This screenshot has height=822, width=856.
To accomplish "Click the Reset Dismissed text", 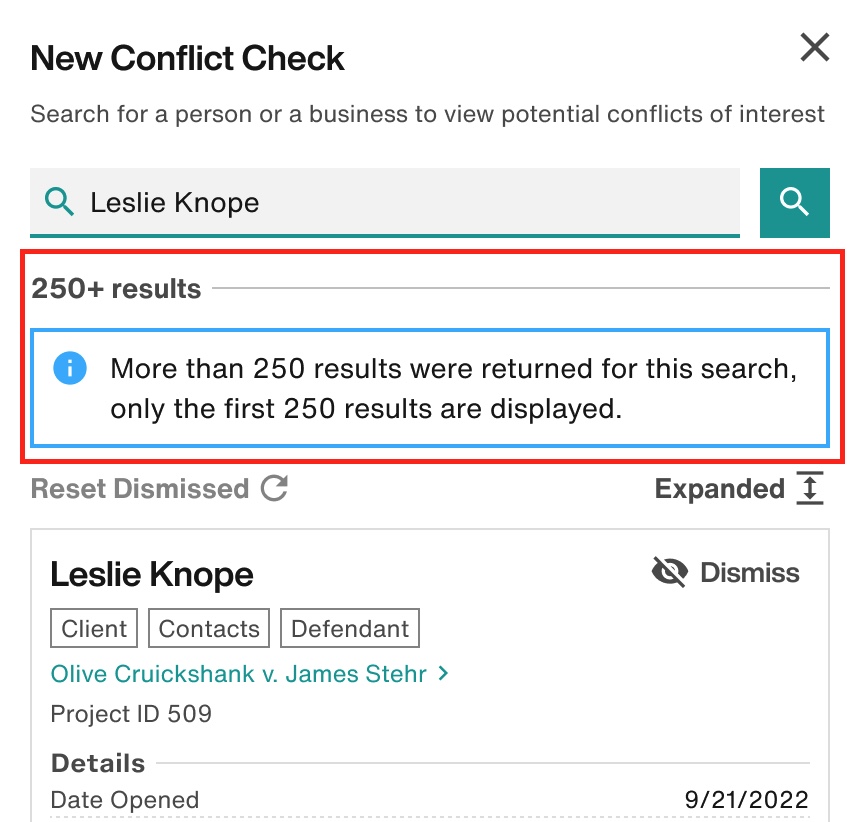I will tap(140, 489).
